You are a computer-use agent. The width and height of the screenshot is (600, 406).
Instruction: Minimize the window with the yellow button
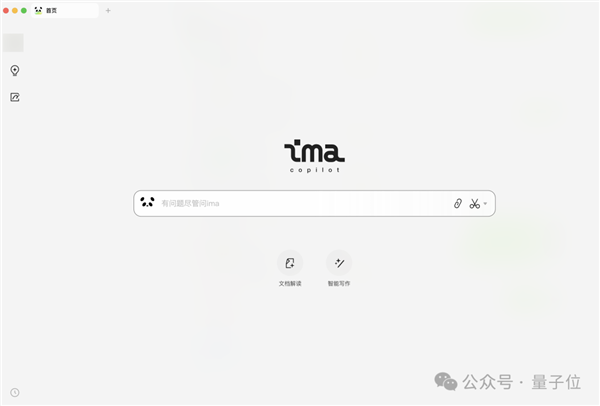(15, 11)
